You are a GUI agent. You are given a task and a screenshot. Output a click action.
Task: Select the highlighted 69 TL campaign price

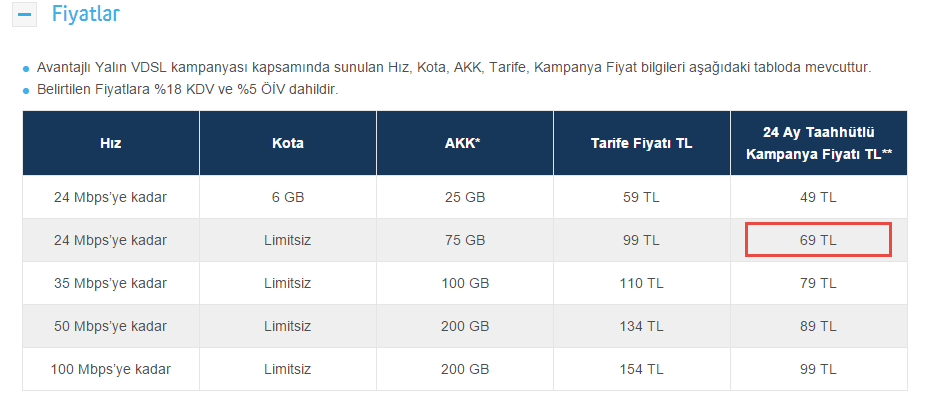coord(818,240)
